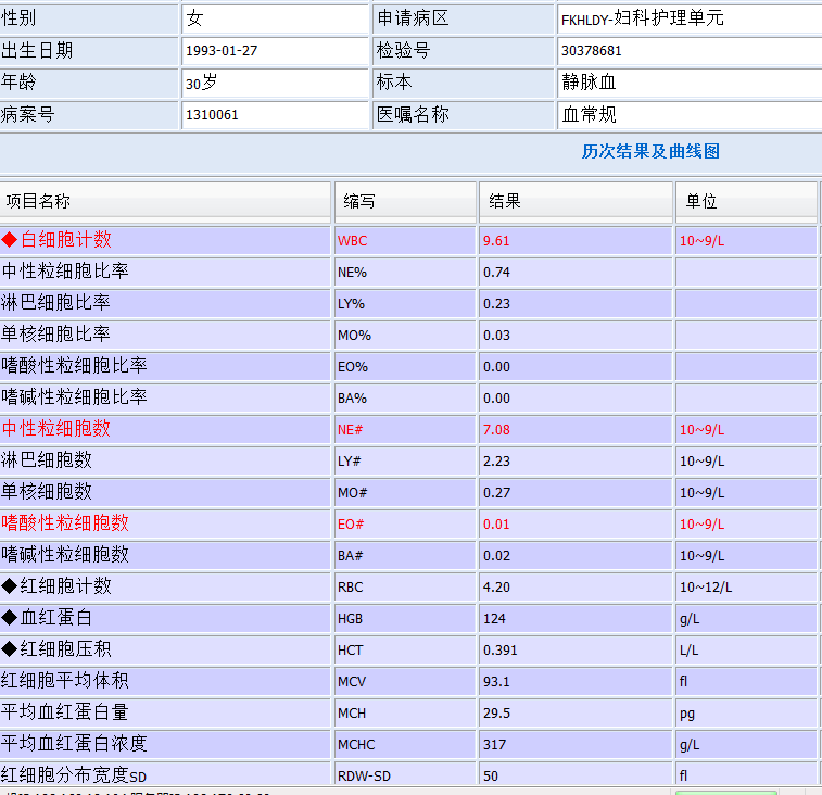Open the 历次结果及曲线图 link

[x=650, y=152]
